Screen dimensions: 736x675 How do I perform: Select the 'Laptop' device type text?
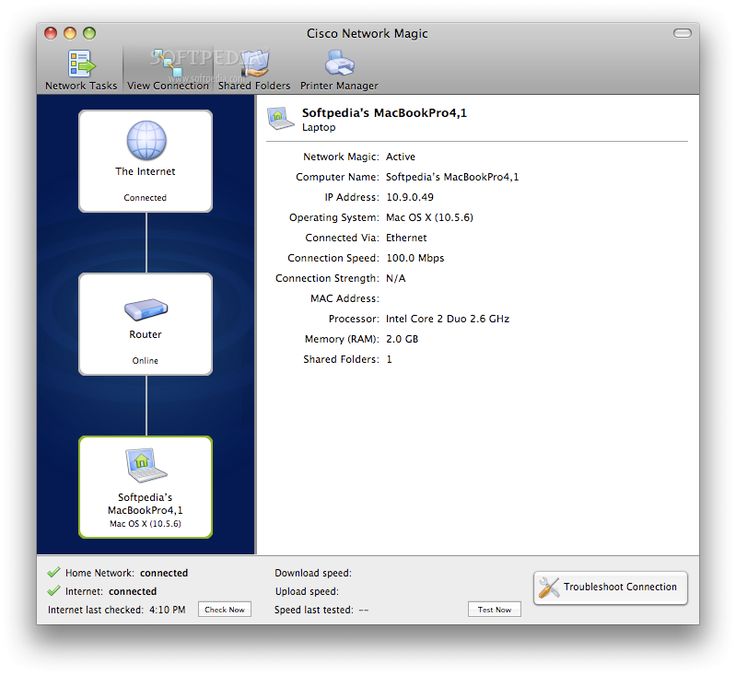[319, 128]
